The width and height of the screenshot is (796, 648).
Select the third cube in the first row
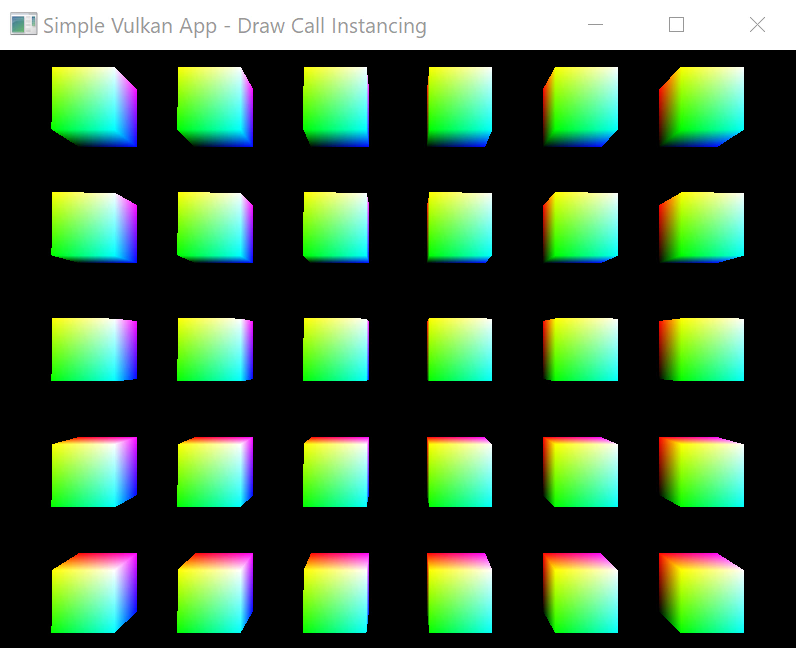(336, 107)
